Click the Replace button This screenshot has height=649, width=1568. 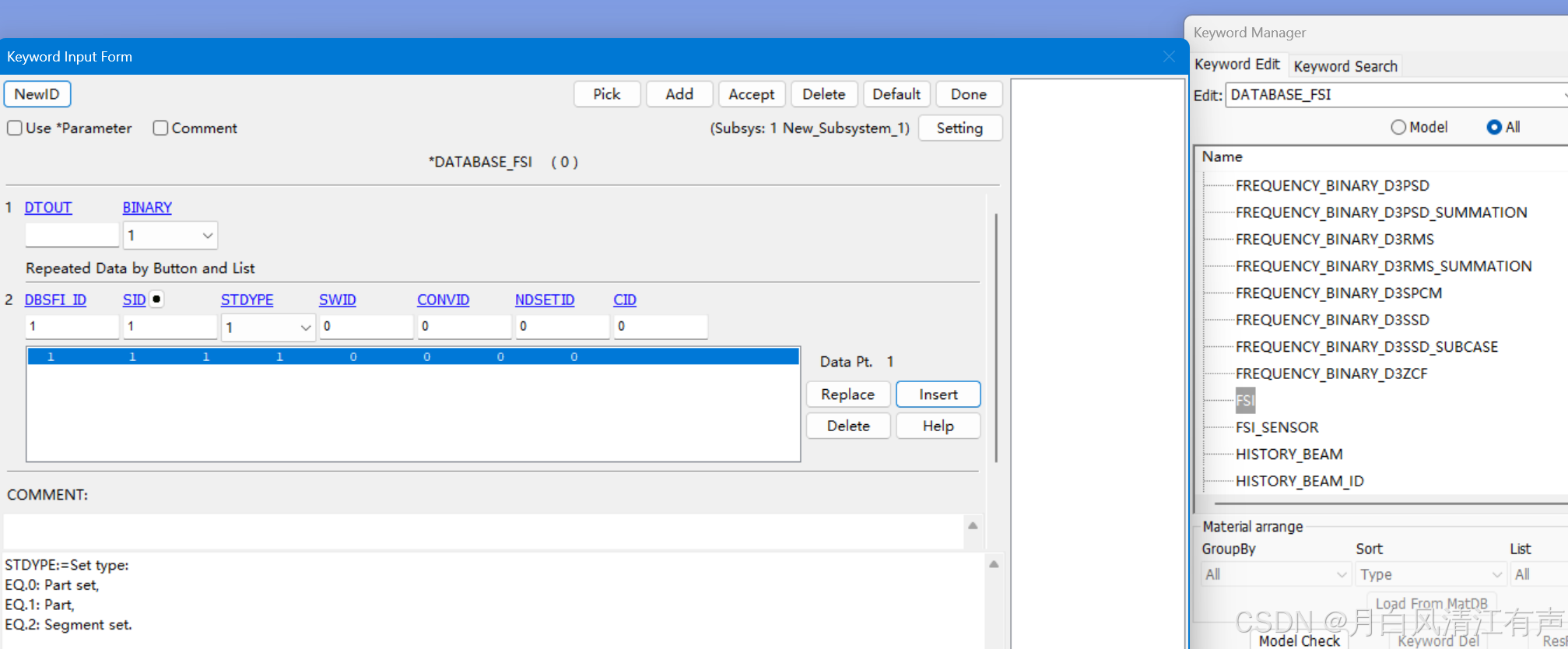point(848,395)
